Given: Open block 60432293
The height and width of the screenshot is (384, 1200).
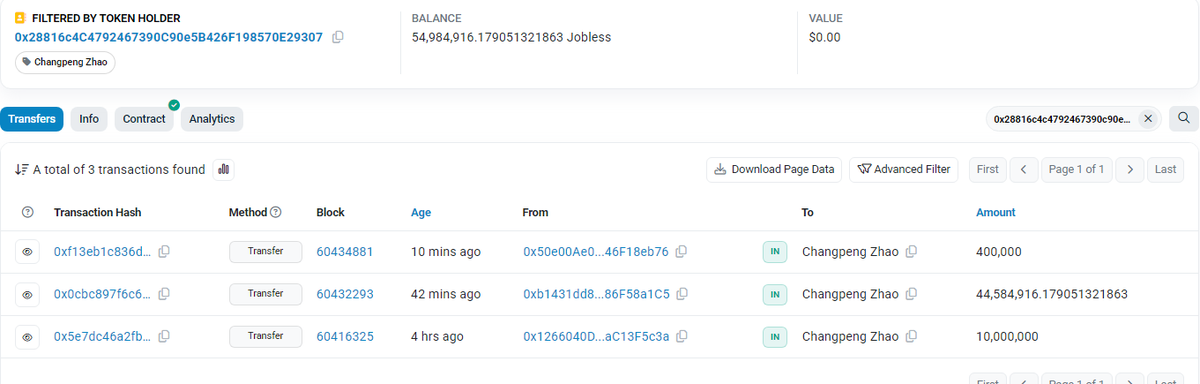Looking at the screenshot, I should pyautogui.click(x=345, y=294).
